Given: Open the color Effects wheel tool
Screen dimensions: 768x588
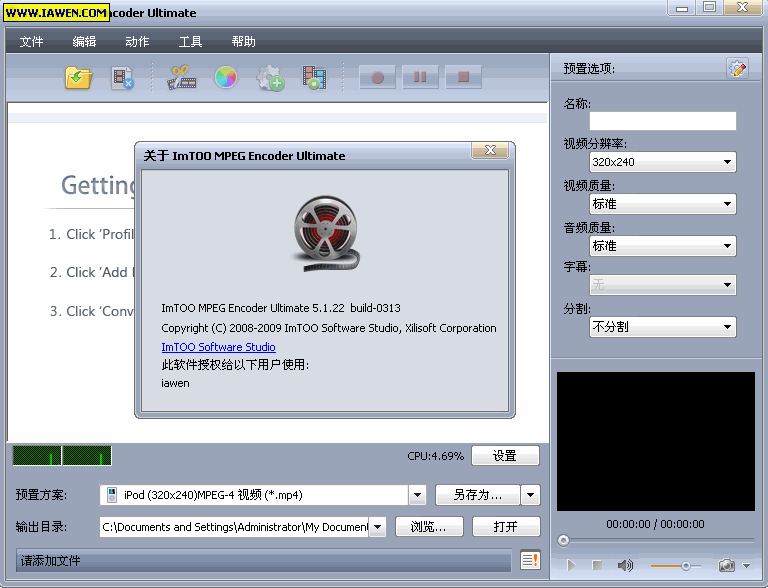Looking at the screenshot, I should point(226,77).
